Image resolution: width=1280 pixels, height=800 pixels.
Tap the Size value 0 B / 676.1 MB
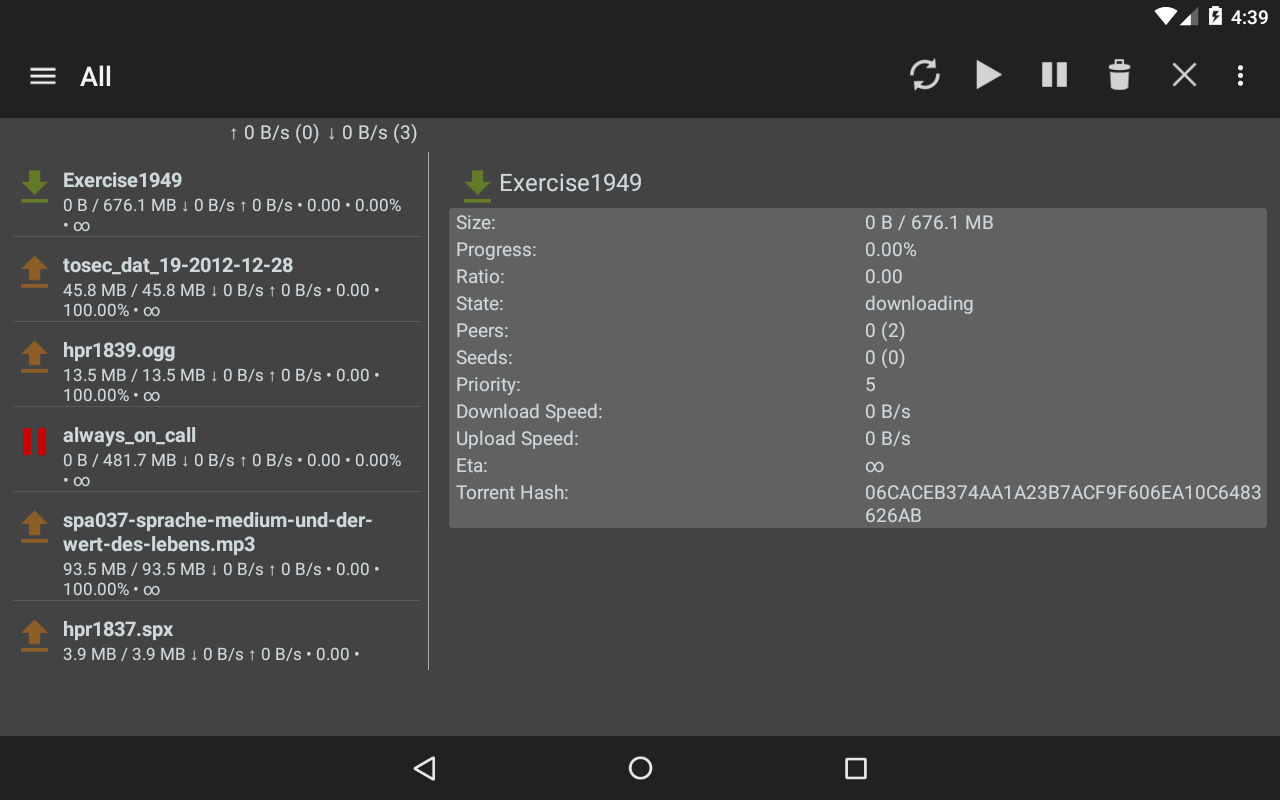click(x=929, y=223)
